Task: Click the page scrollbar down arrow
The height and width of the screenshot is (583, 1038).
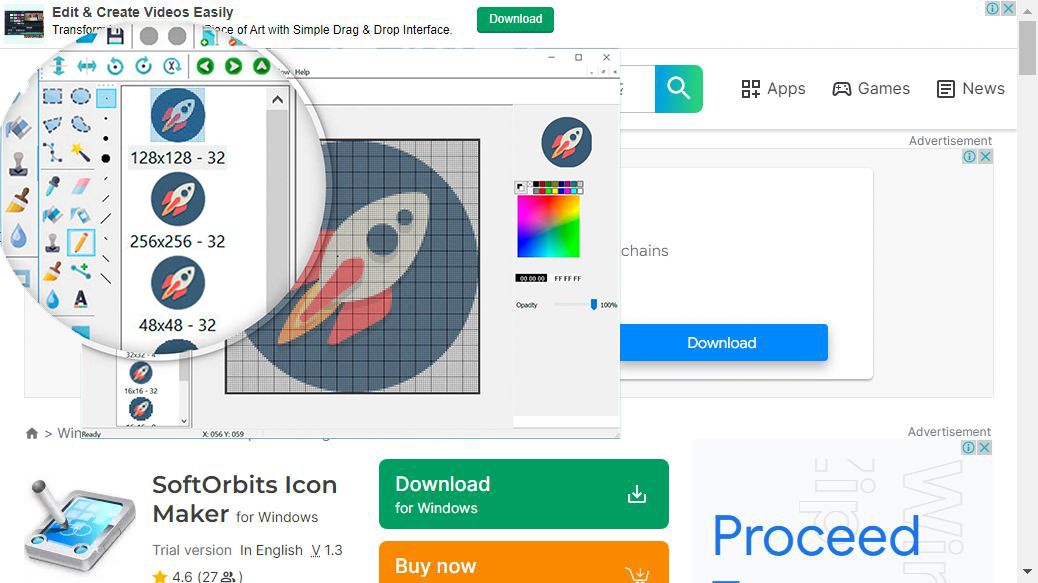Action: (1027, 573)
